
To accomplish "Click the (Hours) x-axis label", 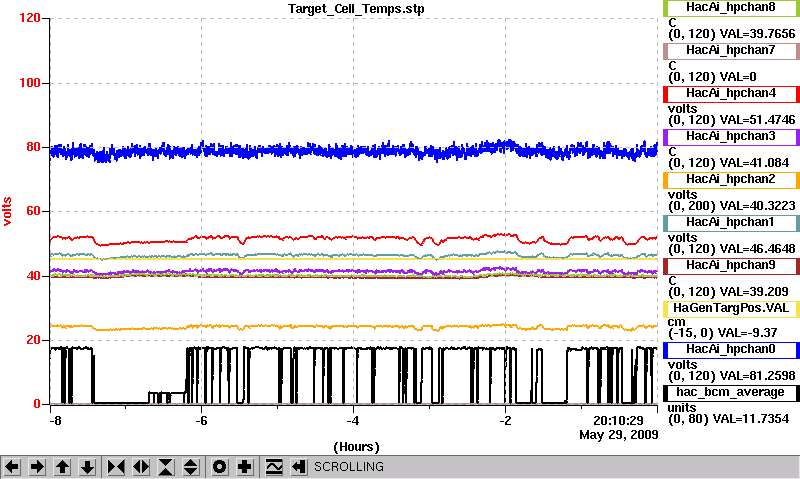I will point(356,447).
